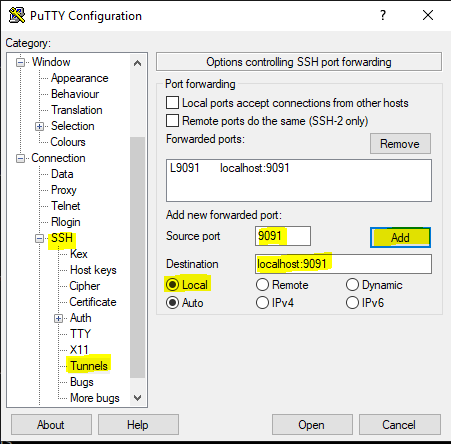Select the SSH category
The image size is (451, 444).
[x=62, y=238]
